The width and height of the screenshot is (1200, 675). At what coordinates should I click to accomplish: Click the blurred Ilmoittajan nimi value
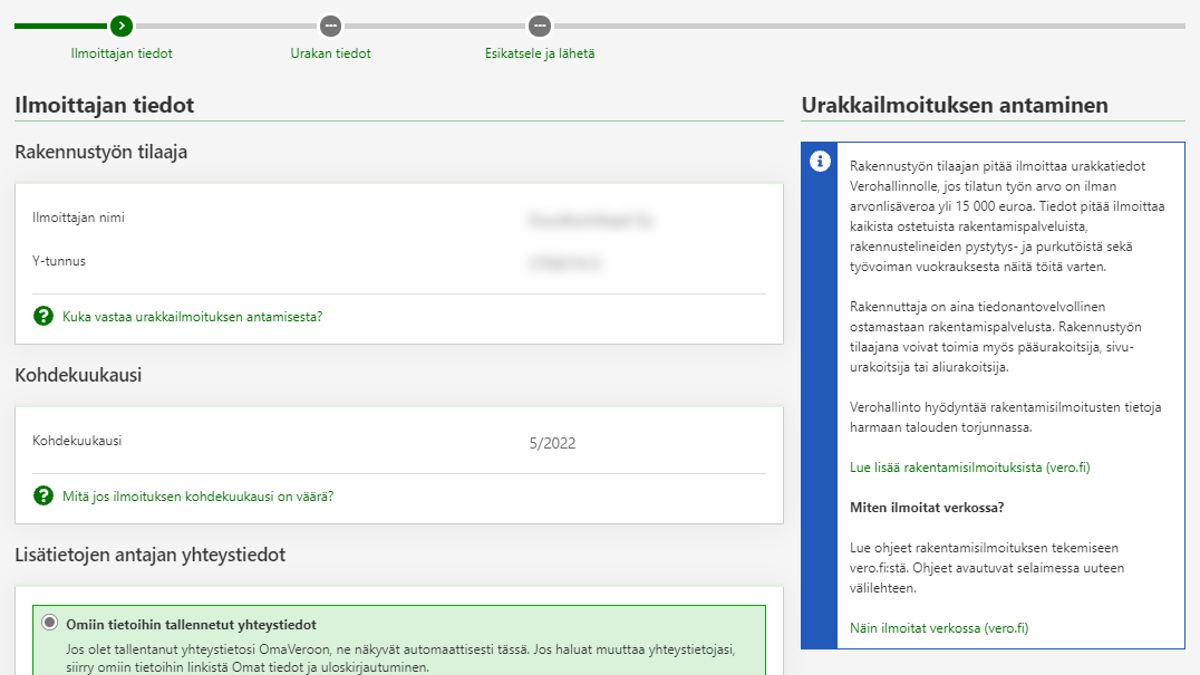click(x=590, y=219)
